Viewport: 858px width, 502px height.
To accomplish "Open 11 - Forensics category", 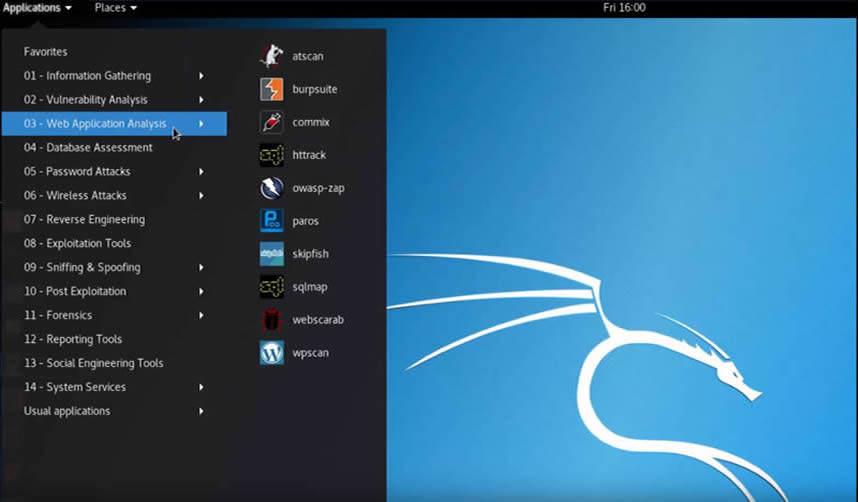I will [x=114, y=315].
